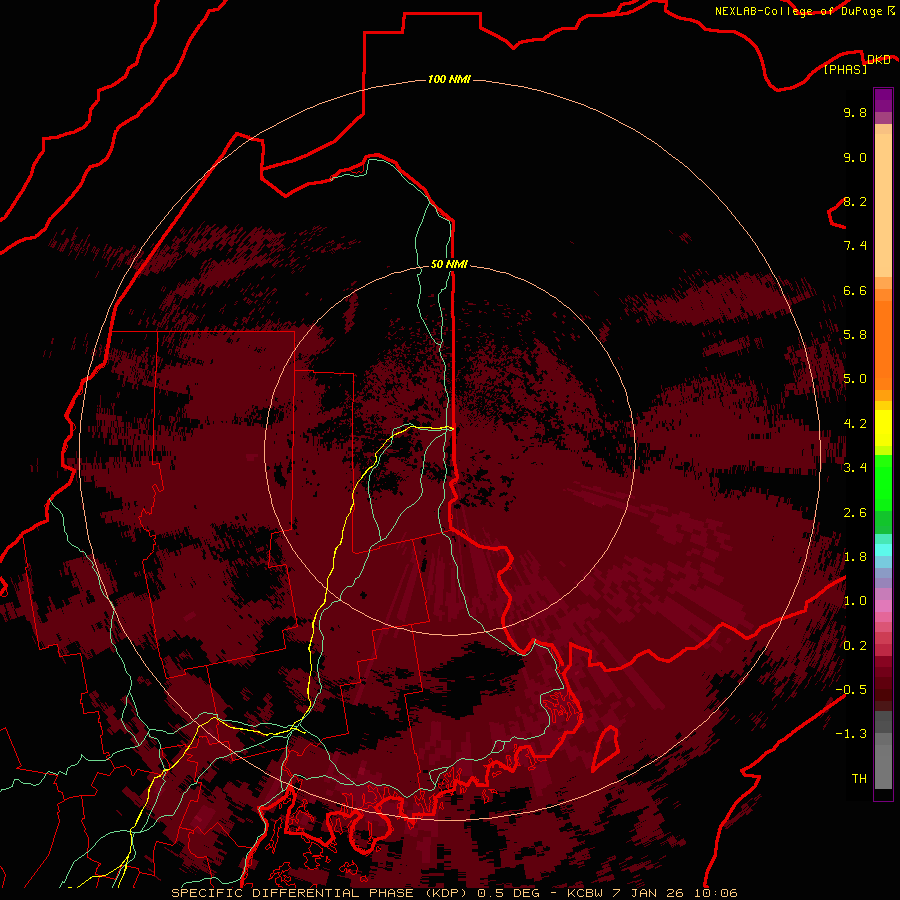Pick the purple color at legend top
The height and width of the screenshot is (900, 900).
883,100
